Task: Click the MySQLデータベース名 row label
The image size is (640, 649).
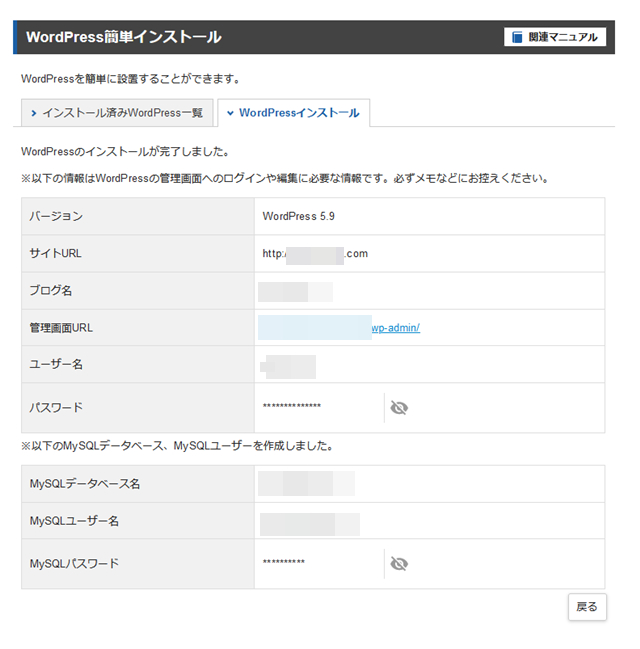Action: pyautogui.click(x=85, y=483)
